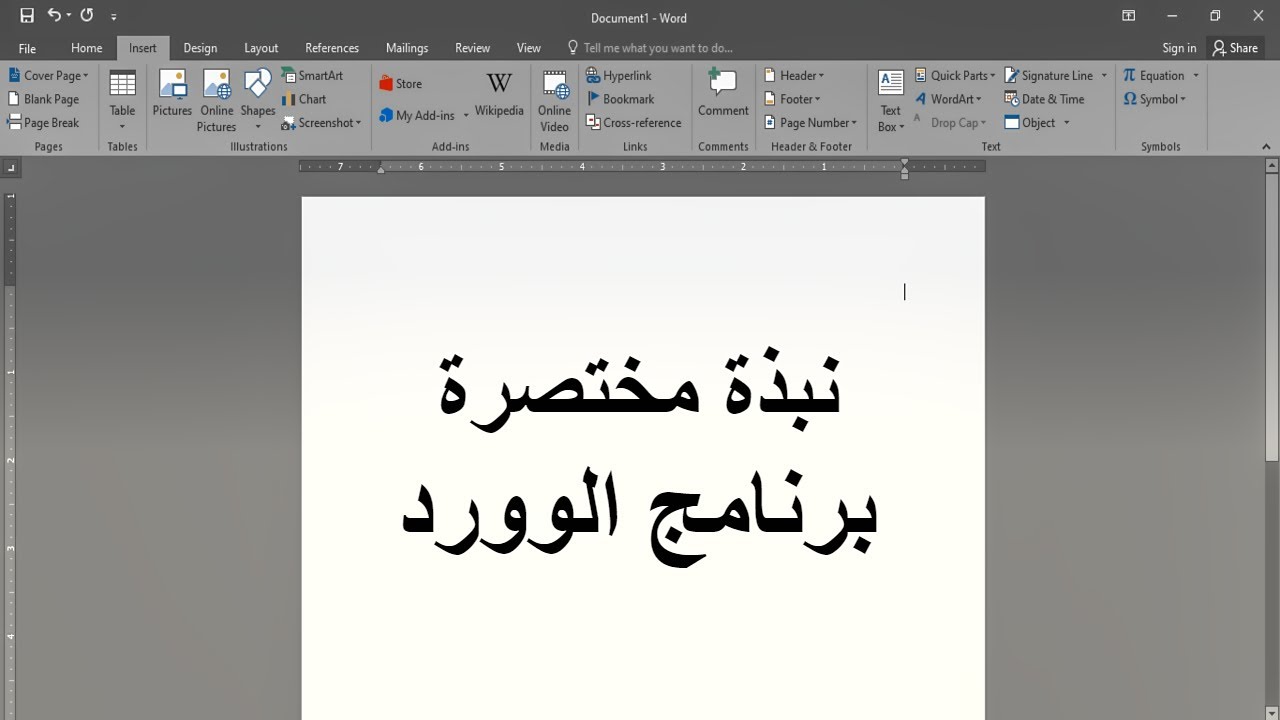This screenshot has height=720, width=1280.
Task: Expand the Object dropdown arrow
Action: click(x=1067, y=123)
